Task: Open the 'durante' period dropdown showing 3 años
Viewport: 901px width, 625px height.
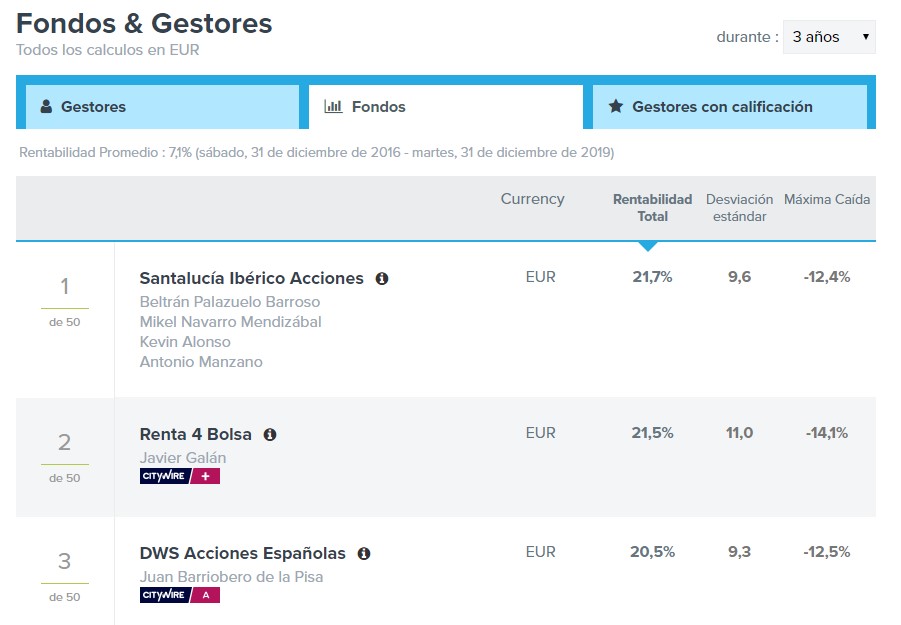Action: (829, 37)
